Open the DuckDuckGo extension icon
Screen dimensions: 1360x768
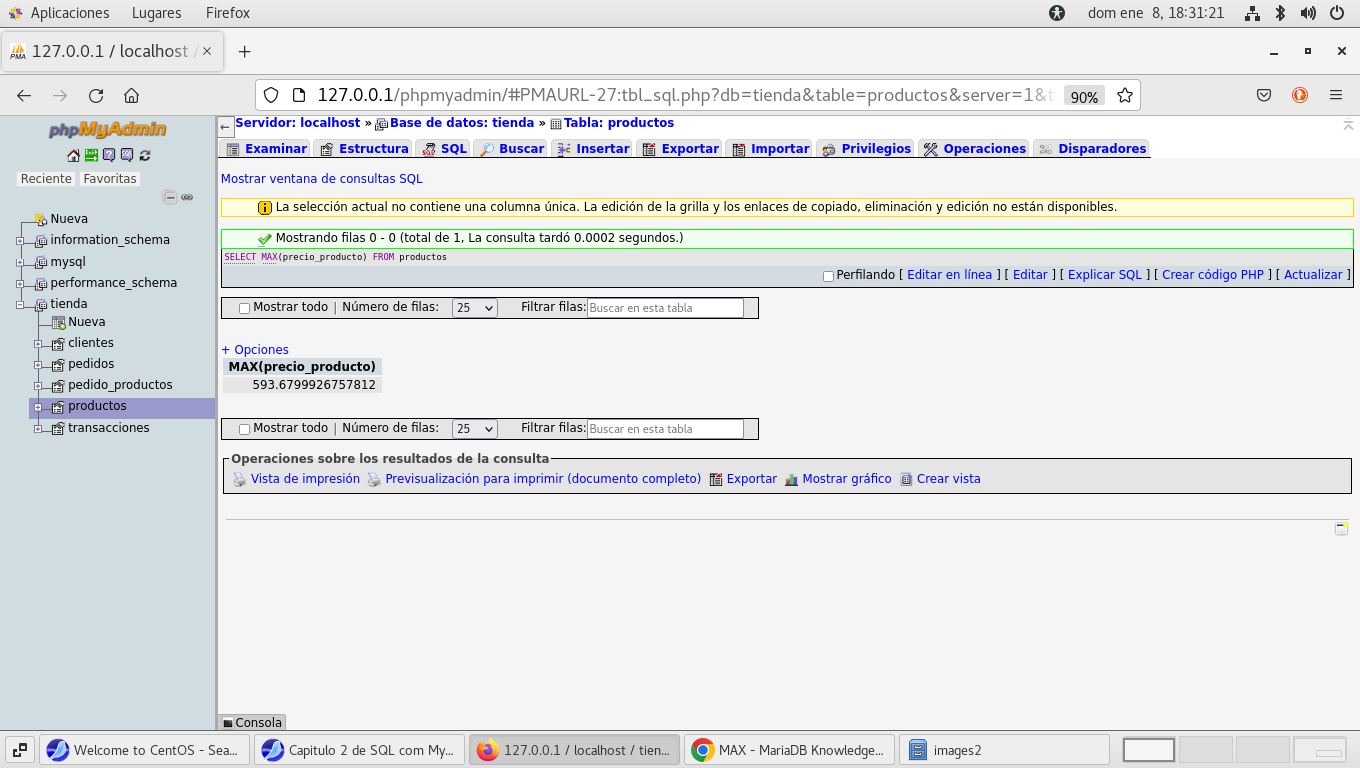[x=1300, y=95]
